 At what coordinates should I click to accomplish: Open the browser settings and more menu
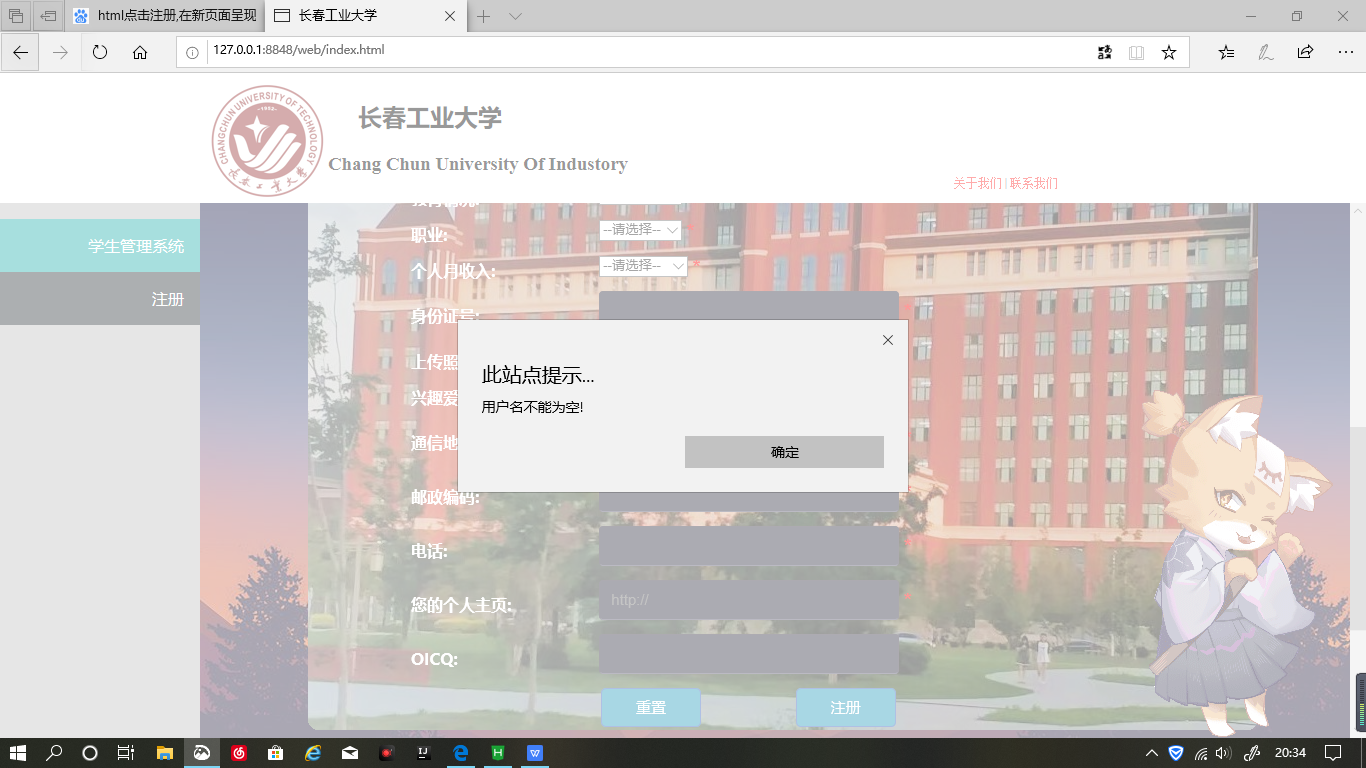click(x=1344, y=52)
